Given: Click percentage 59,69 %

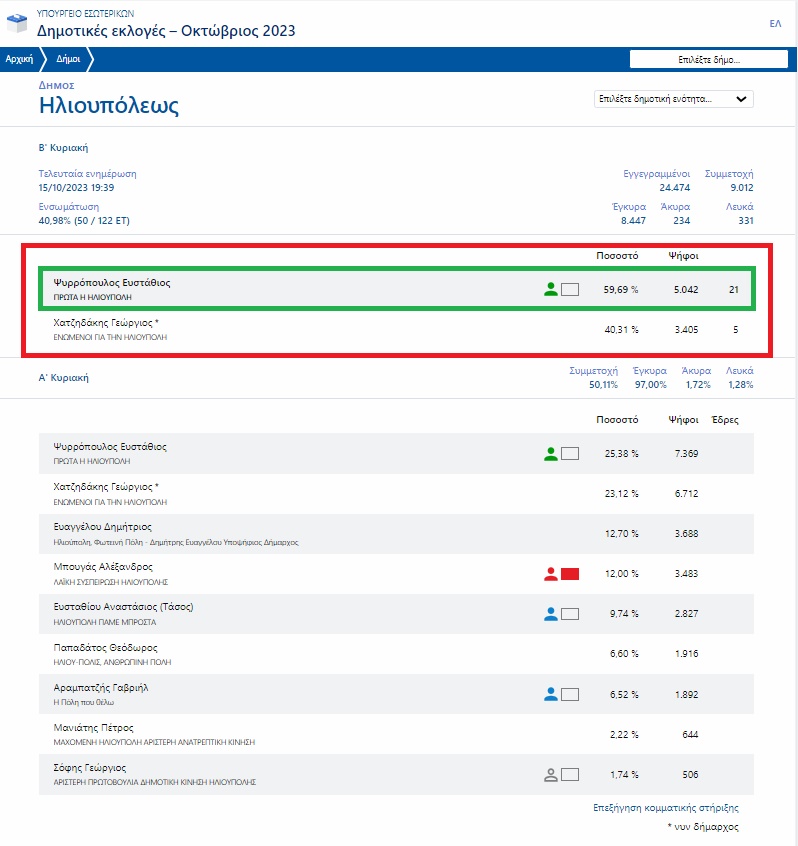Looking at the screenshot, I should (x=620, y=290).
